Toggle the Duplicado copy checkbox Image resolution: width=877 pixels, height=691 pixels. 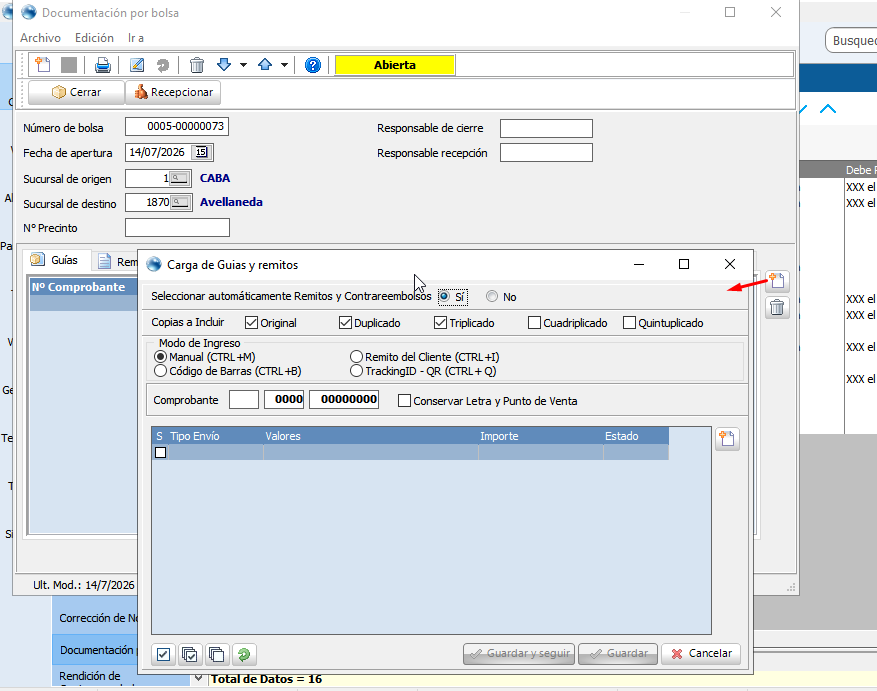(345, 323)
